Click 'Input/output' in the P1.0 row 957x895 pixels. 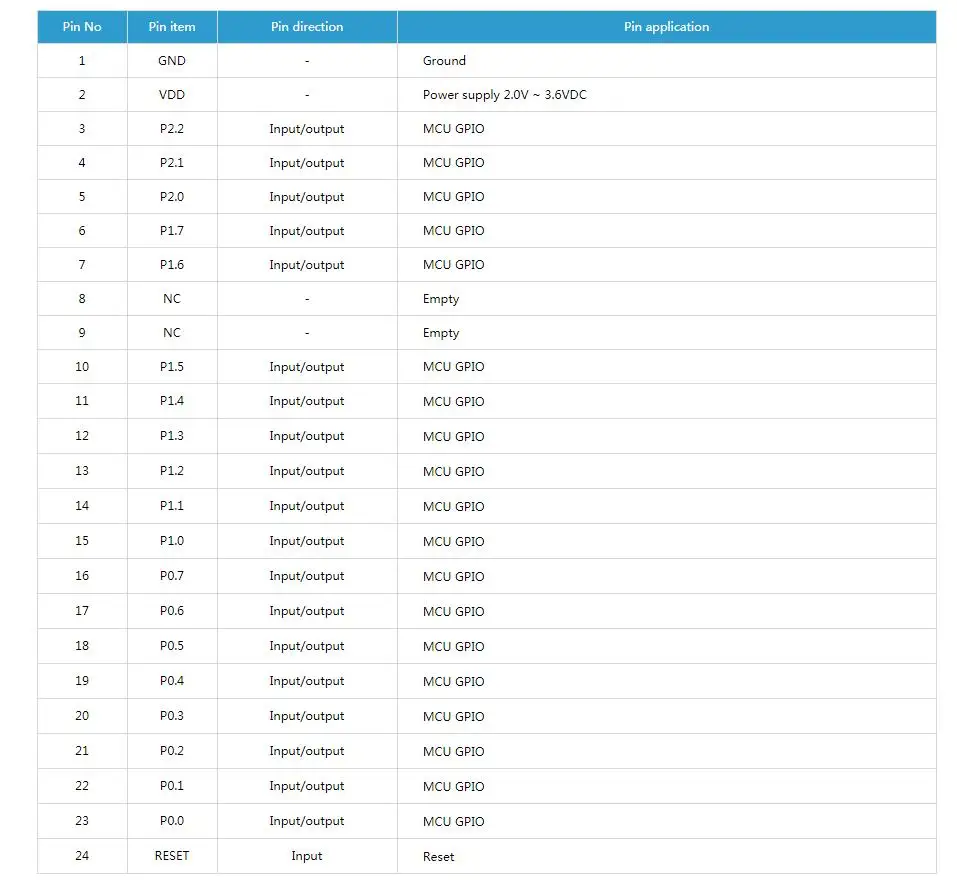point(307,541)
